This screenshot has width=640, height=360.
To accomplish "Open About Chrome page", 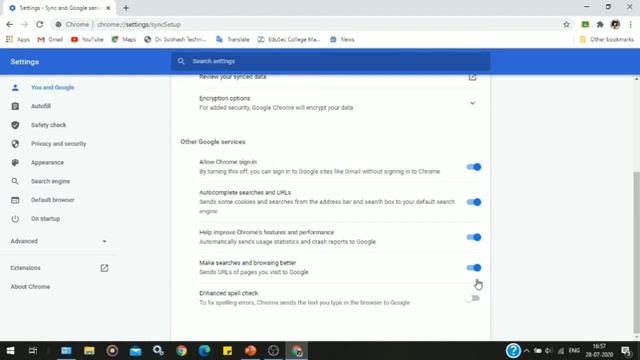I will coord(30,287).
